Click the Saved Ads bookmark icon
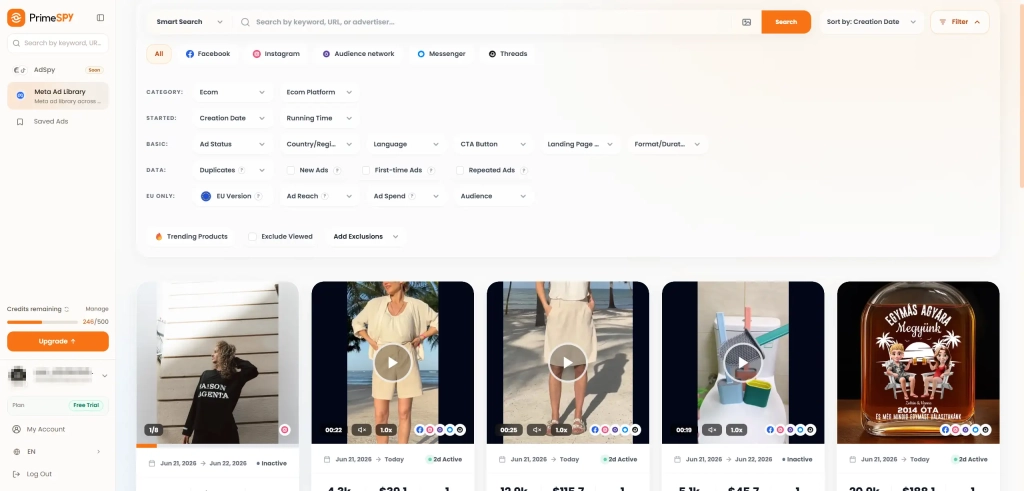Screen dimensions: 1024x491 click(20, 122)
